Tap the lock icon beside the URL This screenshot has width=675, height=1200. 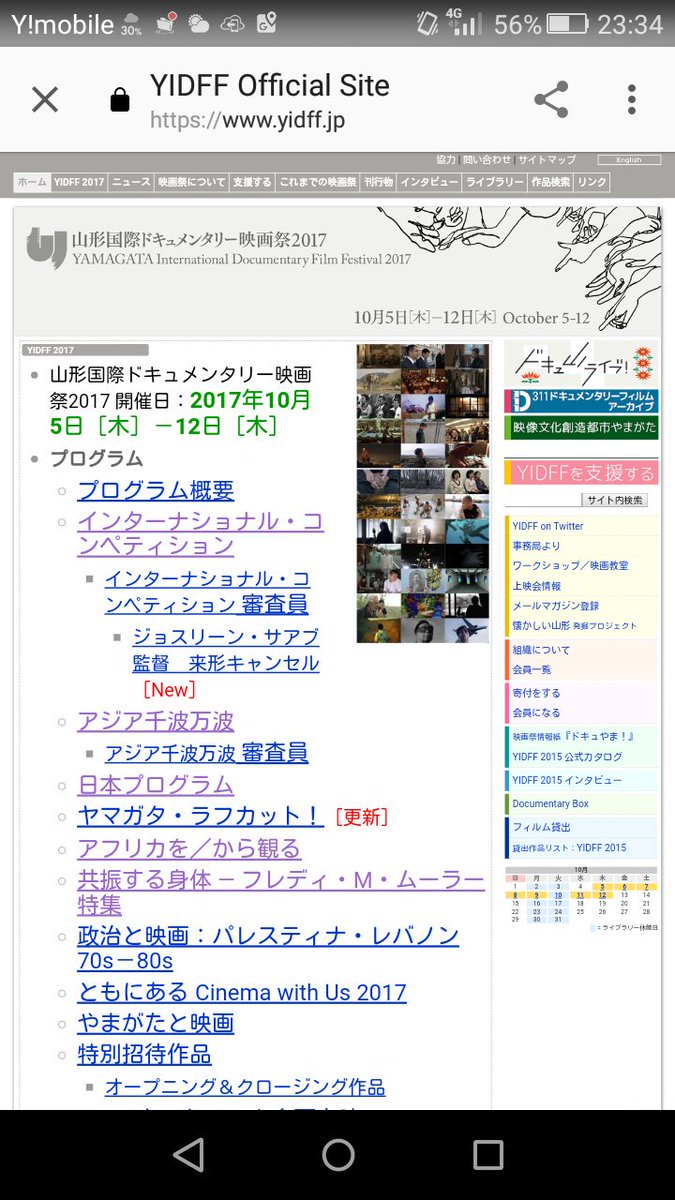point(119,100)
